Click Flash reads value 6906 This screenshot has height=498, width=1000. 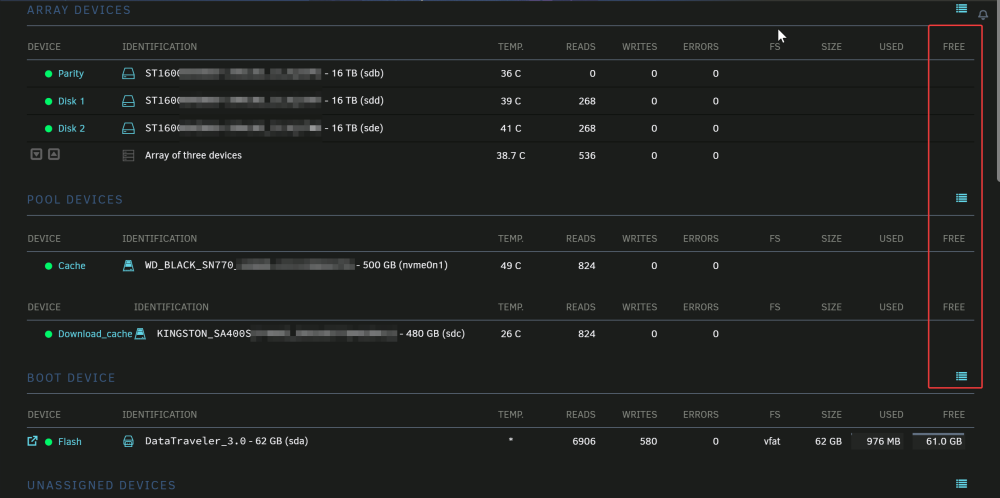[584, 442]
